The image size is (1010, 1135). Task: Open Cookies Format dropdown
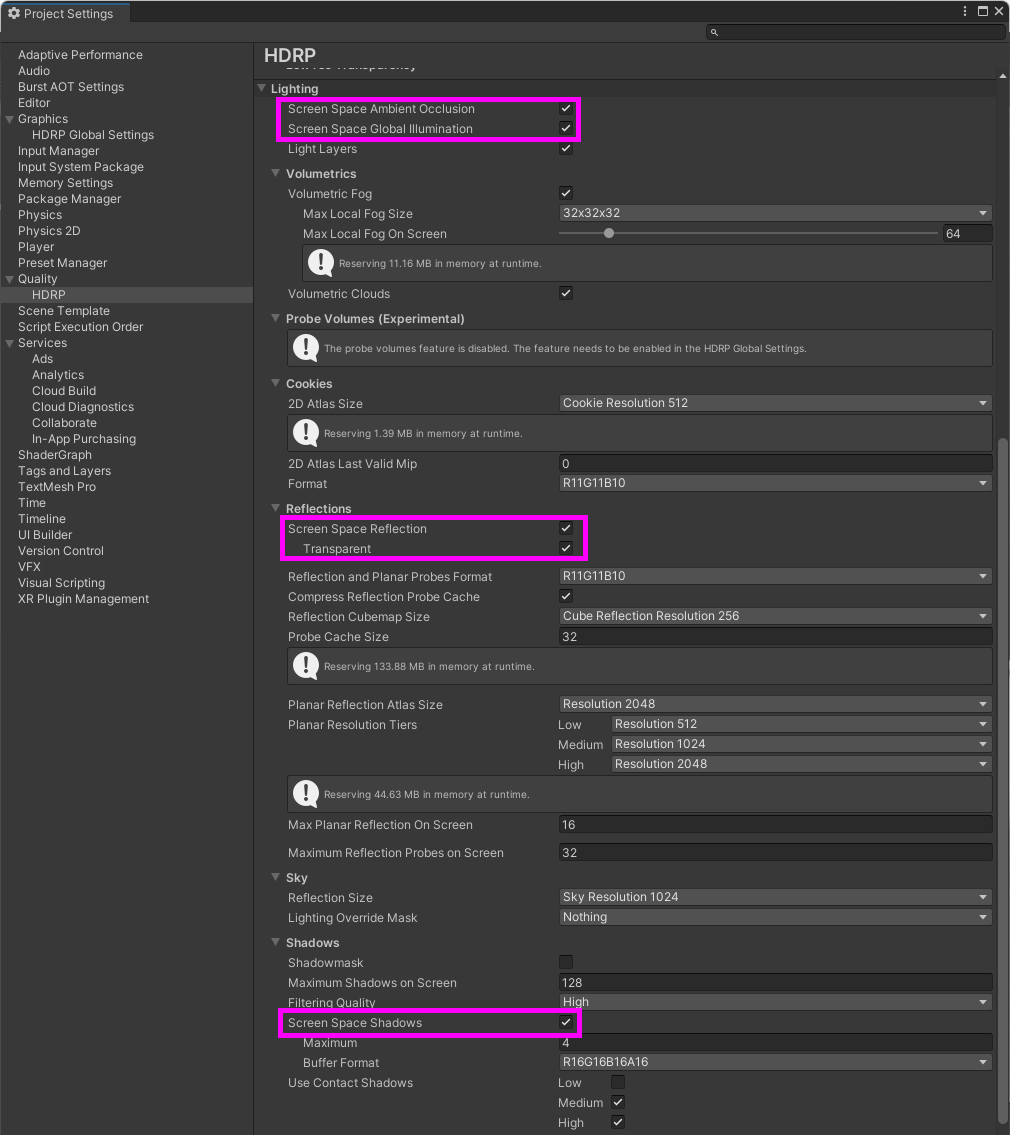click(x=775, y=483)
